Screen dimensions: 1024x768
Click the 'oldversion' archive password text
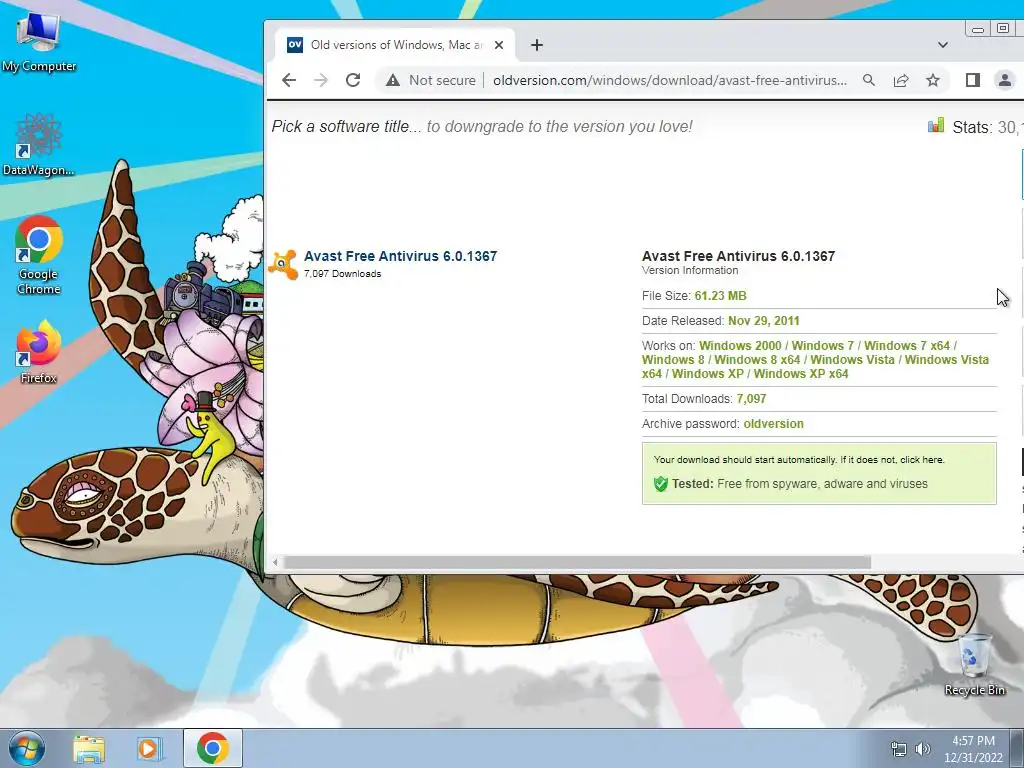[773, 424]
